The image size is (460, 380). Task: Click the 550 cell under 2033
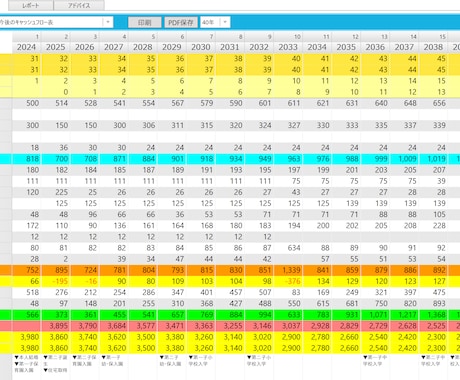tap(288, 303)
